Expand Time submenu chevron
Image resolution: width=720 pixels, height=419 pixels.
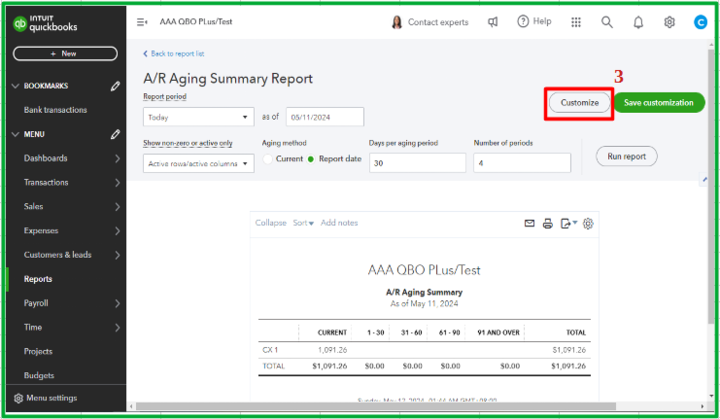click(118, 328)
